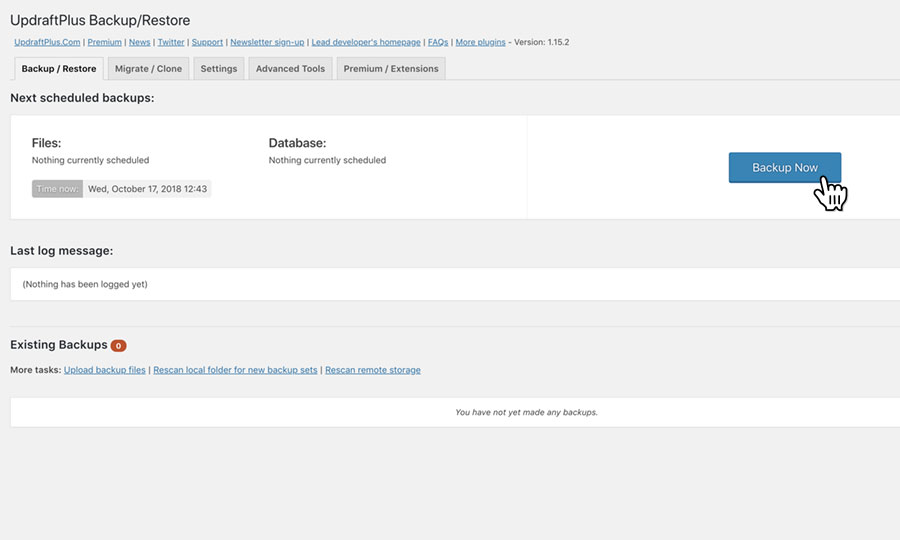Open Lead developer's homepage link

point(366,42)
